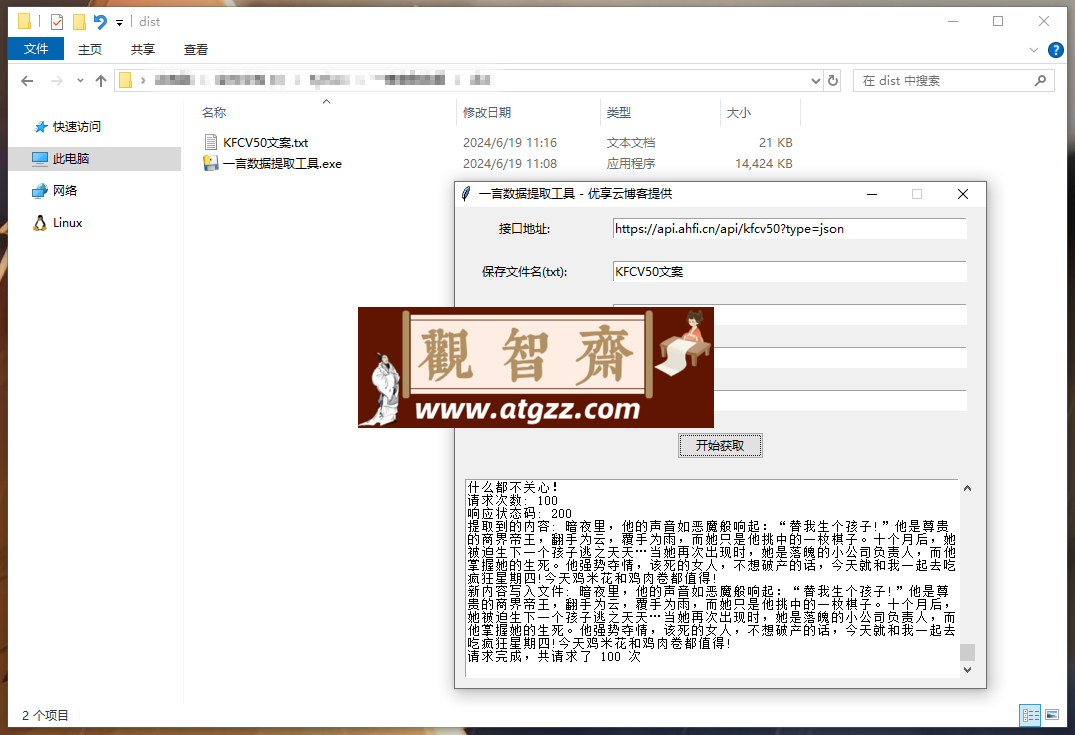Click the 14,424 KB size cell

763,164
